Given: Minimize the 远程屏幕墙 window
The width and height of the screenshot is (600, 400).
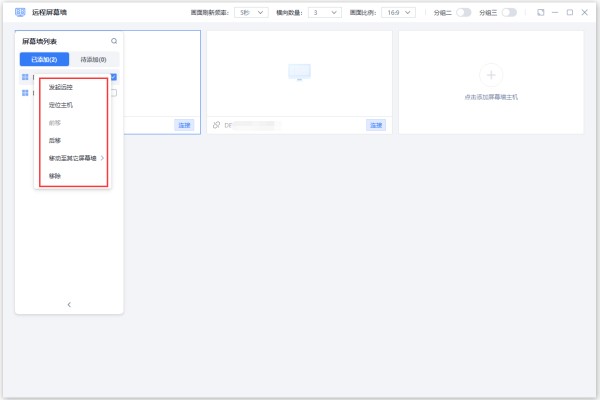Looking at the screenshot, I should click(x=555, y=13).
